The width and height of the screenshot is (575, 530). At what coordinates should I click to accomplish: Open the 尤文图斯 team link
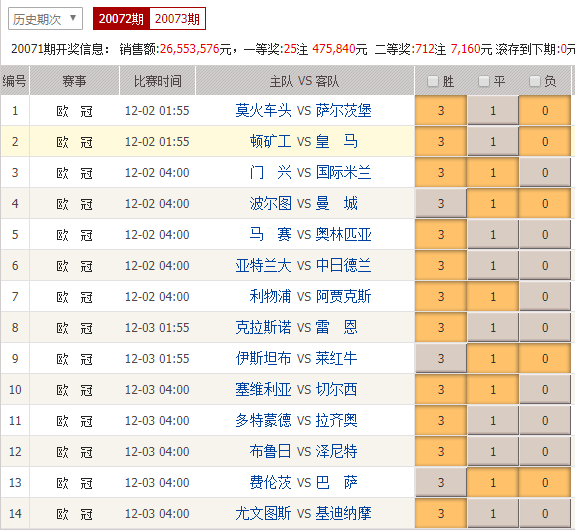263,513
